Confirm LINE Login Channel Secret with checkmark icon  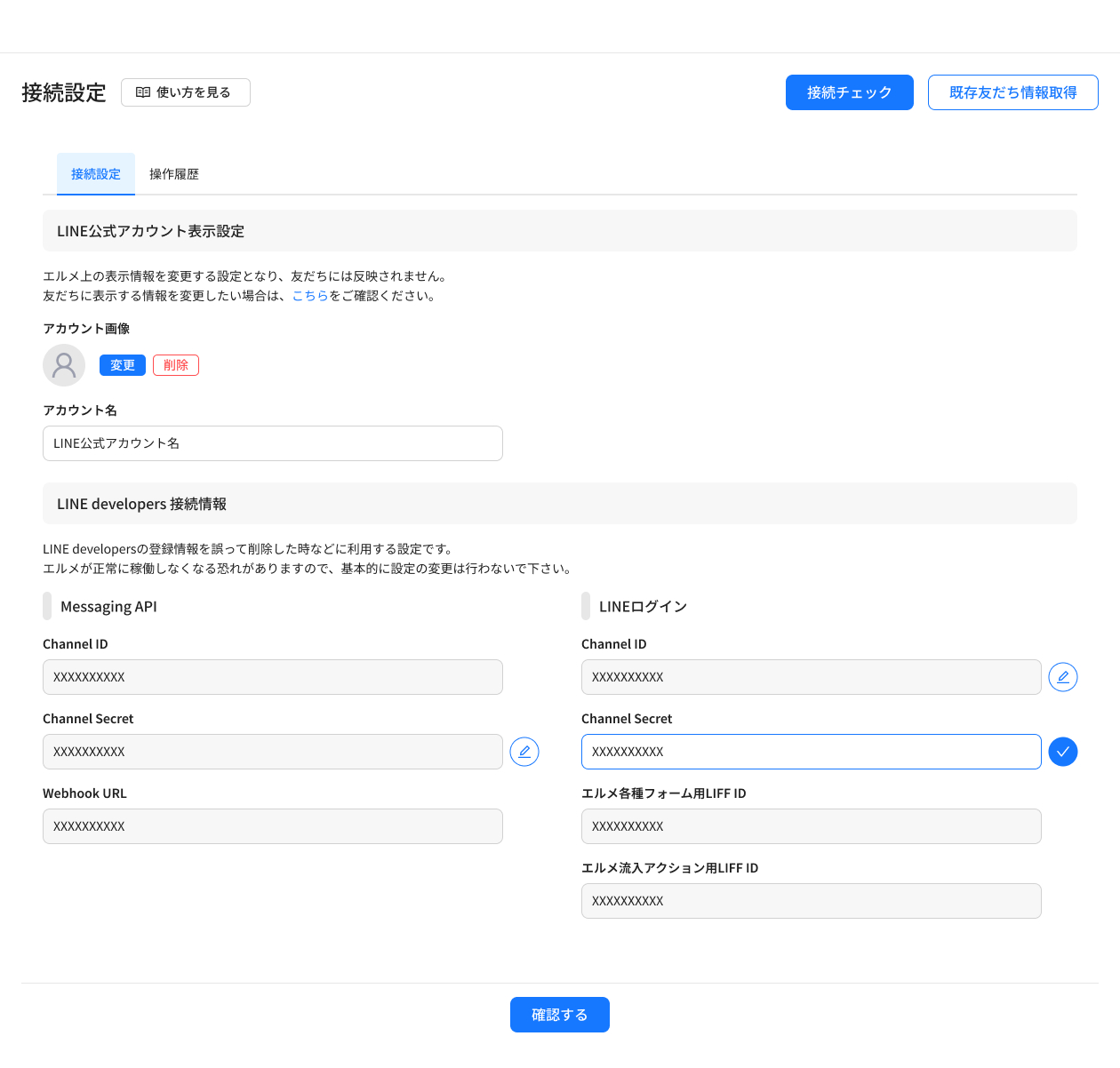pos(1063,752)
